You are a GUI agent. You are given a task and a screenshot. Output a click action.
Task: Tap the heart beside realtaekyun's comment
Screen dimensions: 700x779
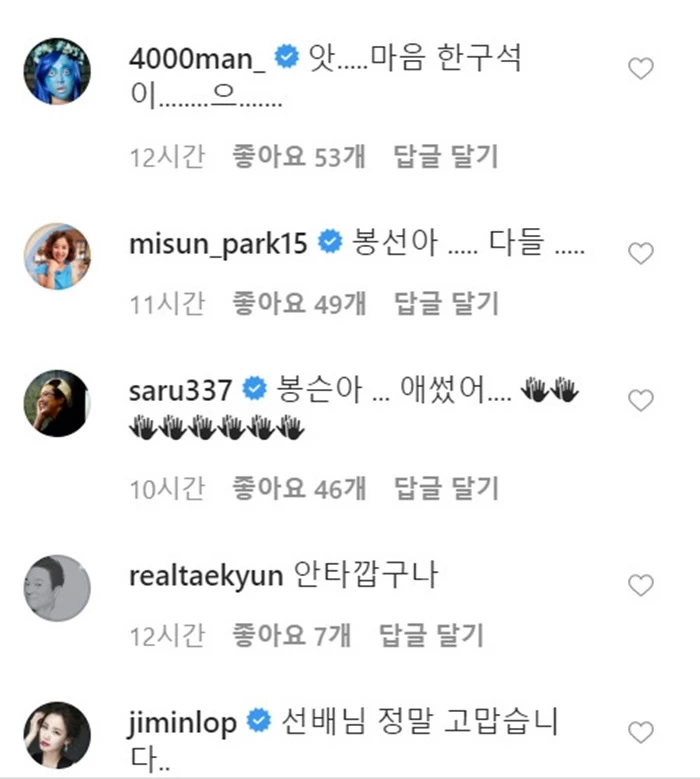coord(639,585)
